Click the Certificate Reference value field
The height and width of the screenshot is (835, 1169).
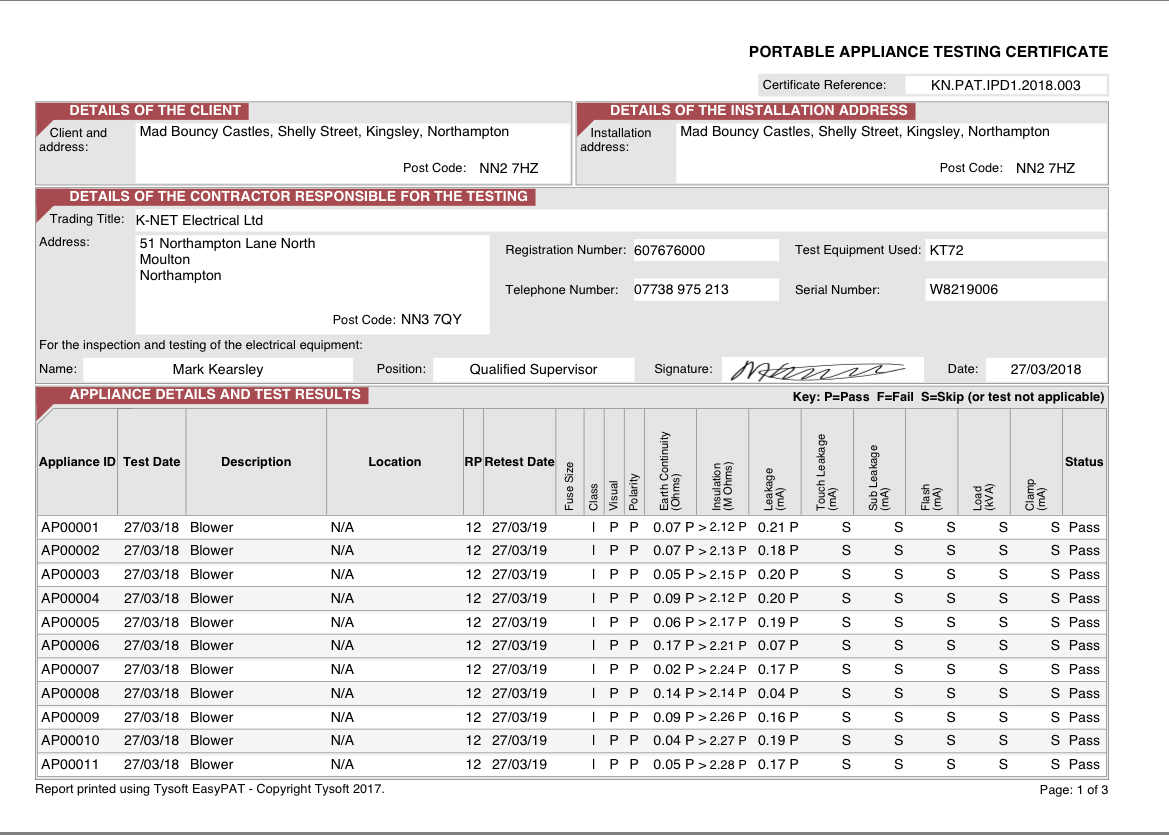[x=1005, y=85]
